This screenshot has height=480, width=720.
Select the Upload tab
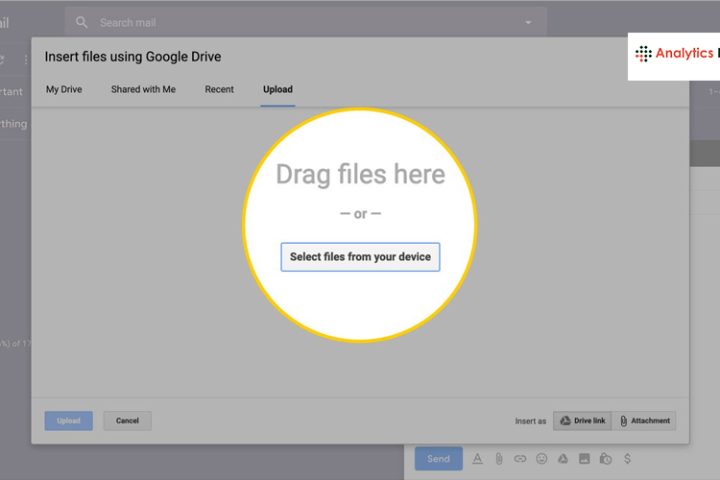[278, 90]
